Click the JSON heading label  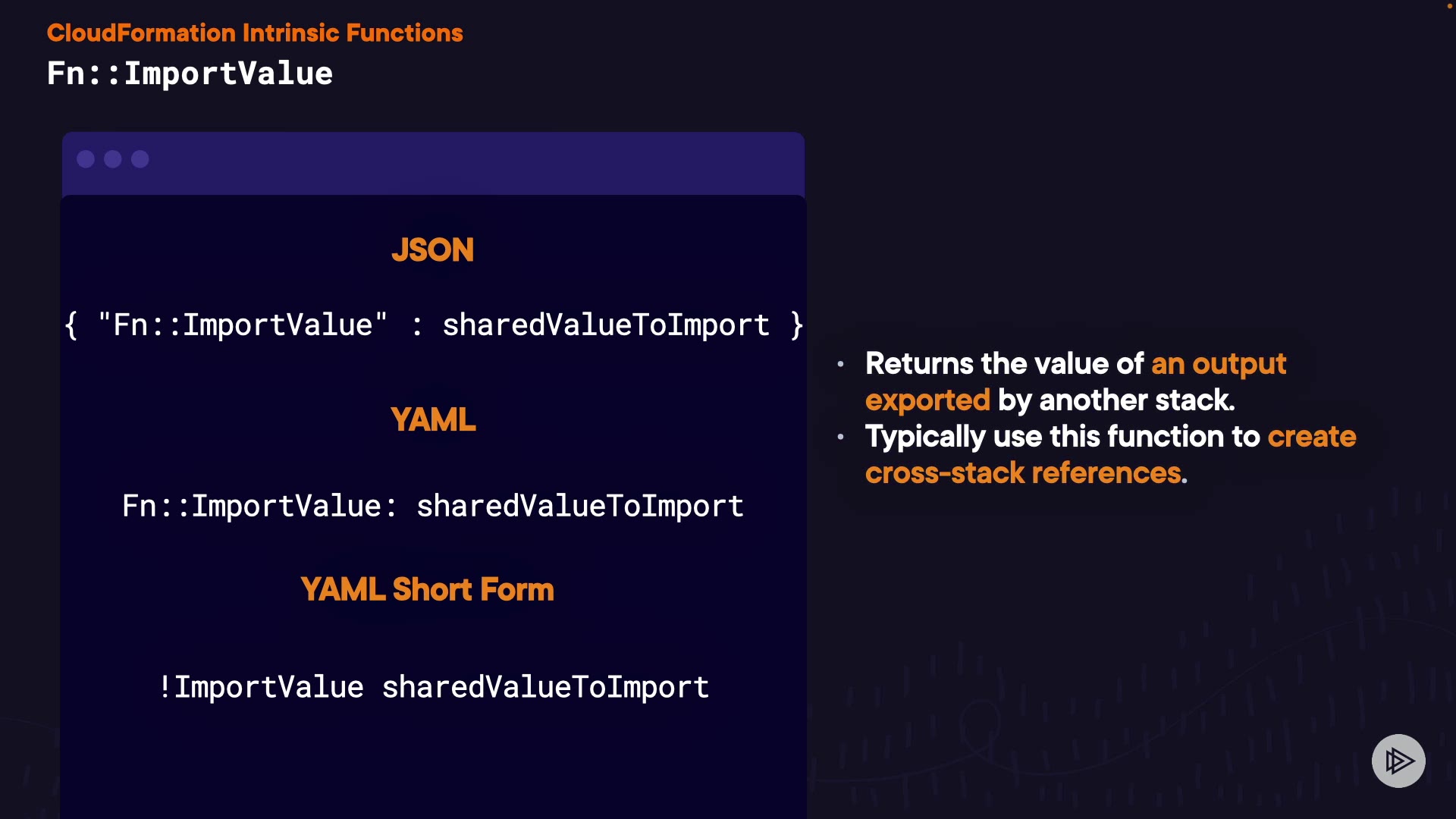[x=432, y=250]
